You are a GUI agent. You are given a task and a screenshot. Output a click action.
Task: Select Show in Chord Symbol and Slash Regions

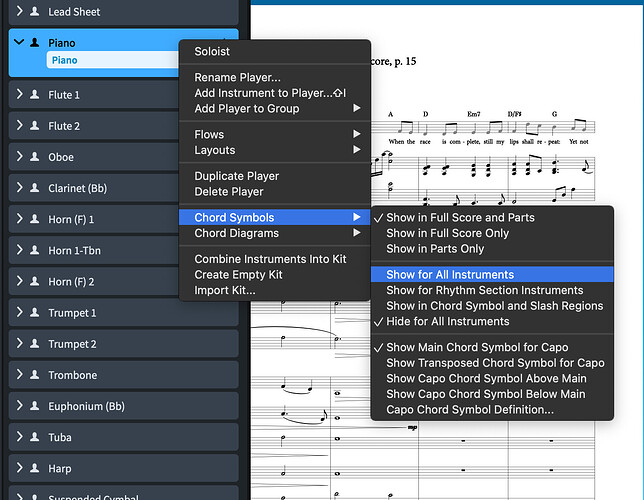tap(492, 306)
